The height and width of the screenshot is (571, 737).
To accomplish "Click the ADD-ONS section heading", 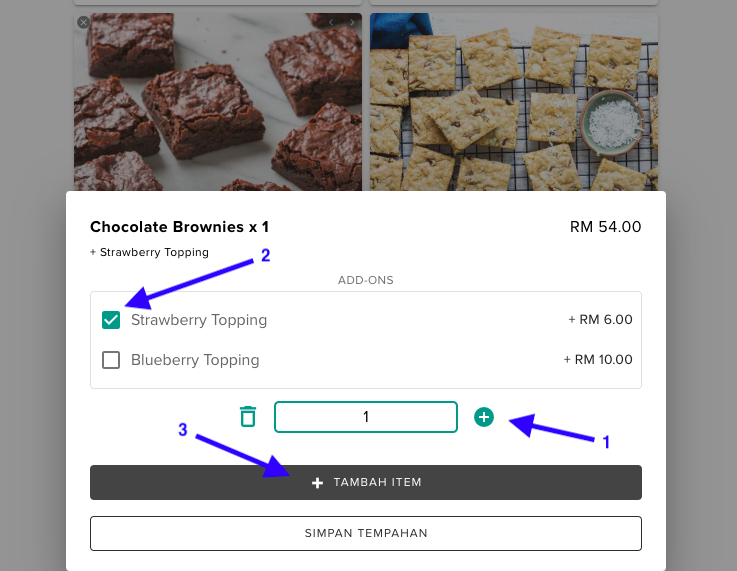I will (x=366, y=280).
